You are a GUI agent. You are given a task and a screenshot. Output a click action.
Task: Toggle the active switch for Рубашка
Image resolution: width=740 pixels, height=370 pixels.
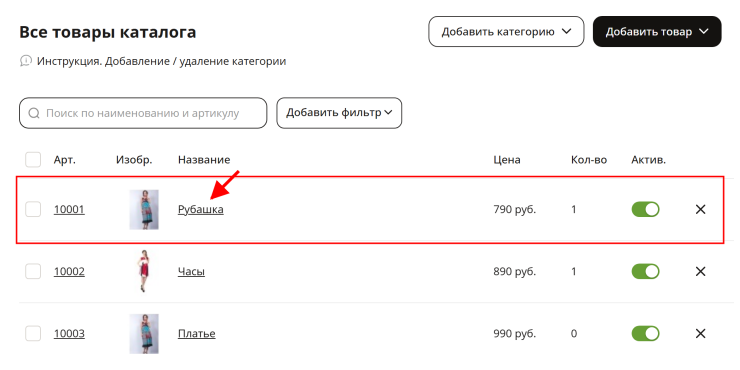click(645, 209)
